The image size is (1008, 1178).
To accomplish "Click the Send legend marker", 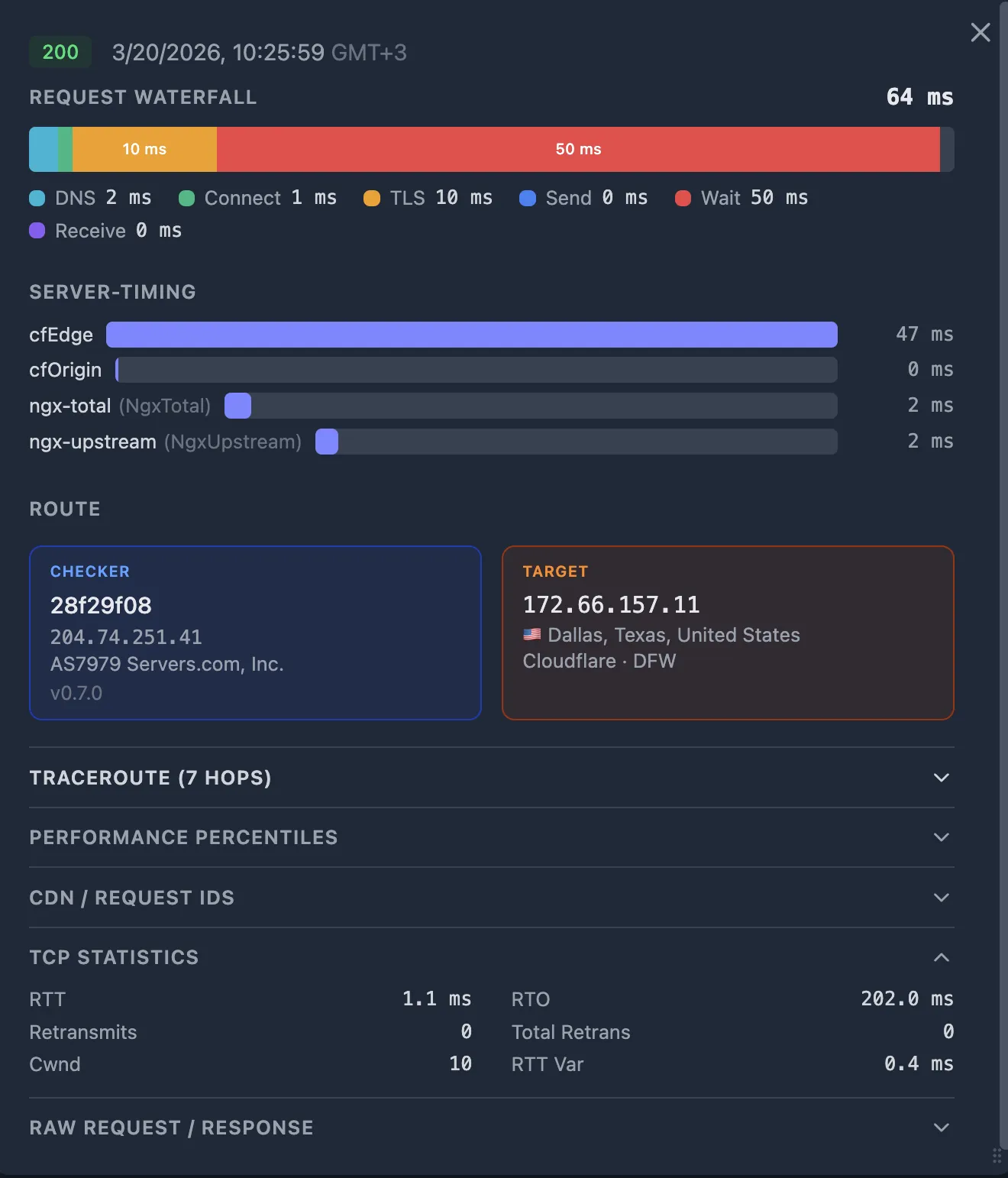I will 528,198.
